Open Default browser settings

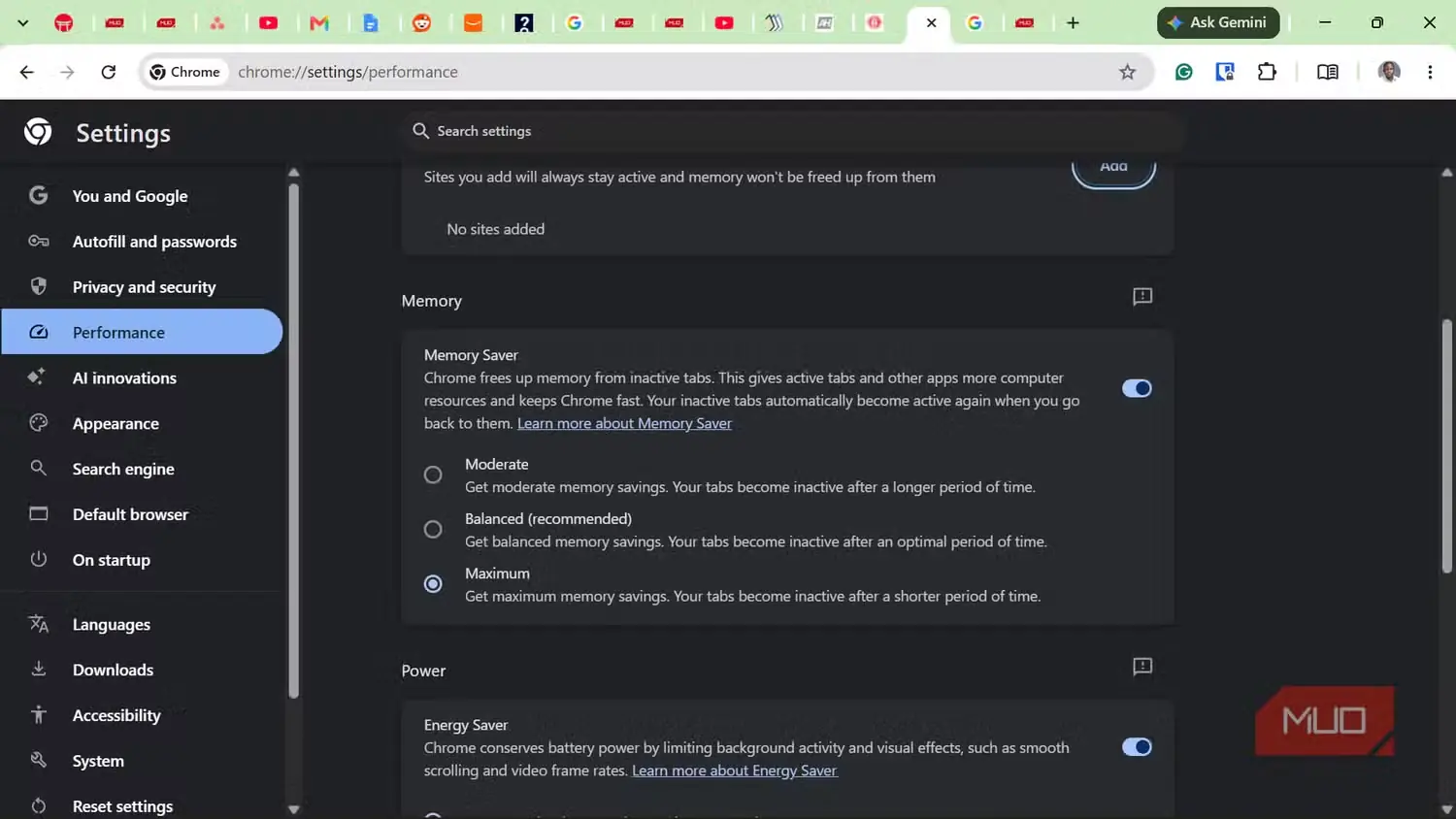point(142,514)
